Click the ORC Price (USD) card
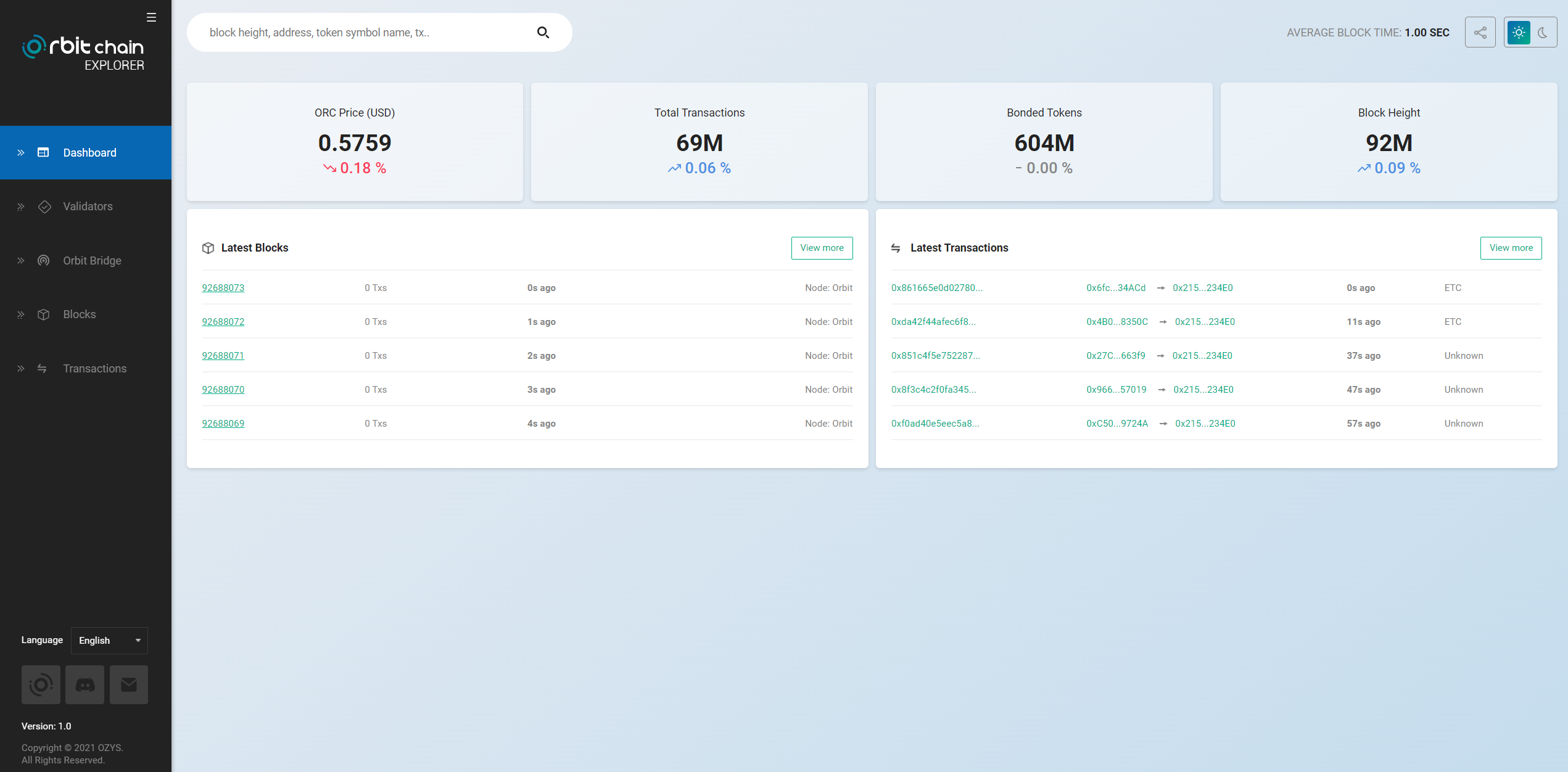This screenshot has width=1568, height=772. pos(355,142)
